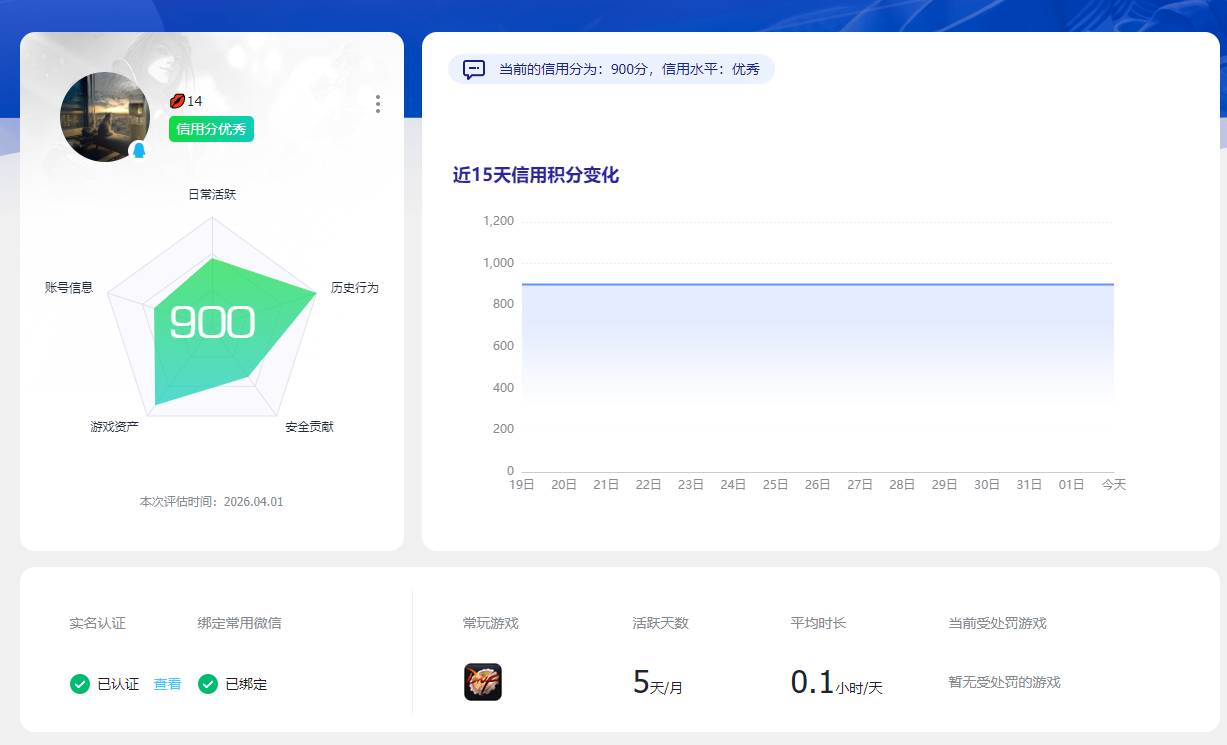Click the 日常活跃 label on the radar chart

tap(212, 194)
